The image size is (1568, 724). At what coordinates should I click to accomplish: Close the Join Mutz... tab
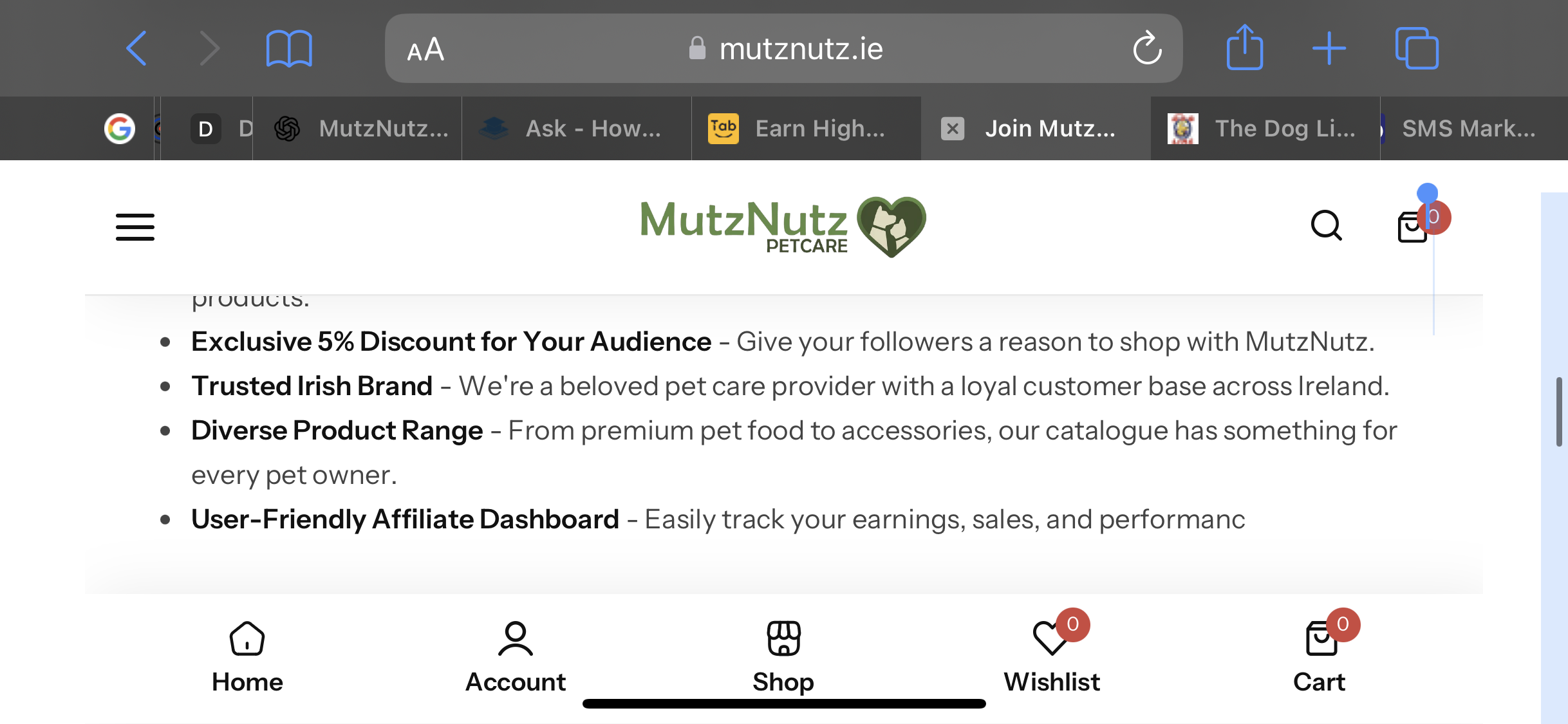[x=953, y=129]
